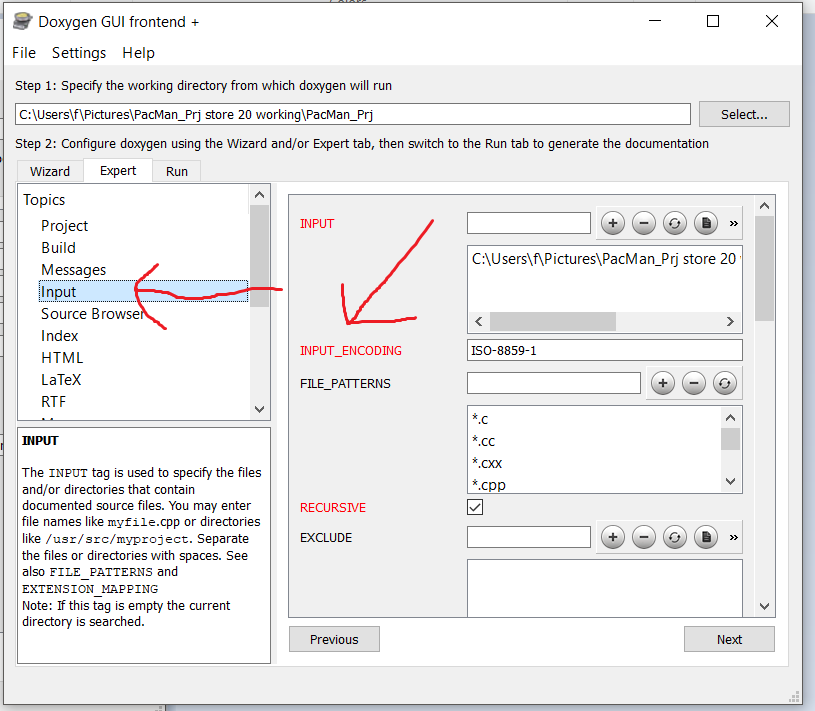Image resolution: width=815 pixels, height=711 pixels.
Task: Click the file browse button for EXCLUDE
Action: (x=706, y=537)
